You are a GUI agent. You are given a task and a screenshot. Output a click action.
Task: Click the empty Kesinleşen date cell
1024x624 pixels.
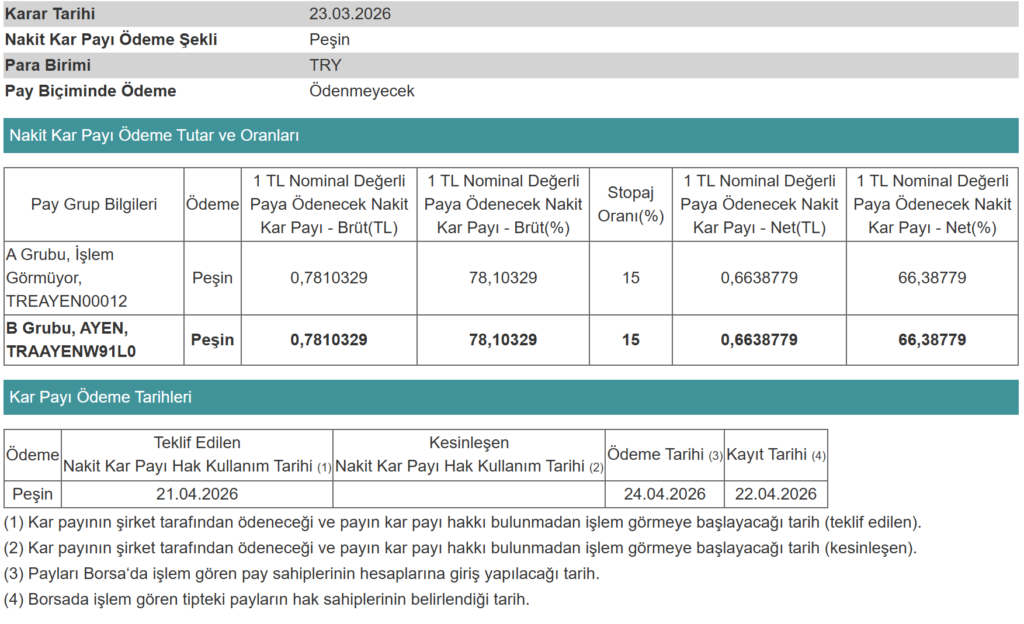click(x=468, y=494)
